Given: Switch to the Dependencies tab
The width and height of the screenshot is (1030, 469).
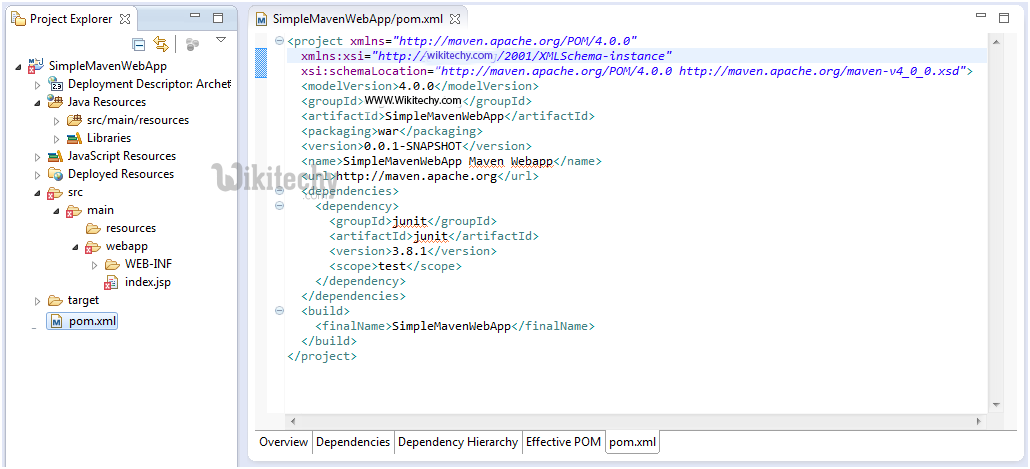Looking at the screenshot, I should point(353,442).
